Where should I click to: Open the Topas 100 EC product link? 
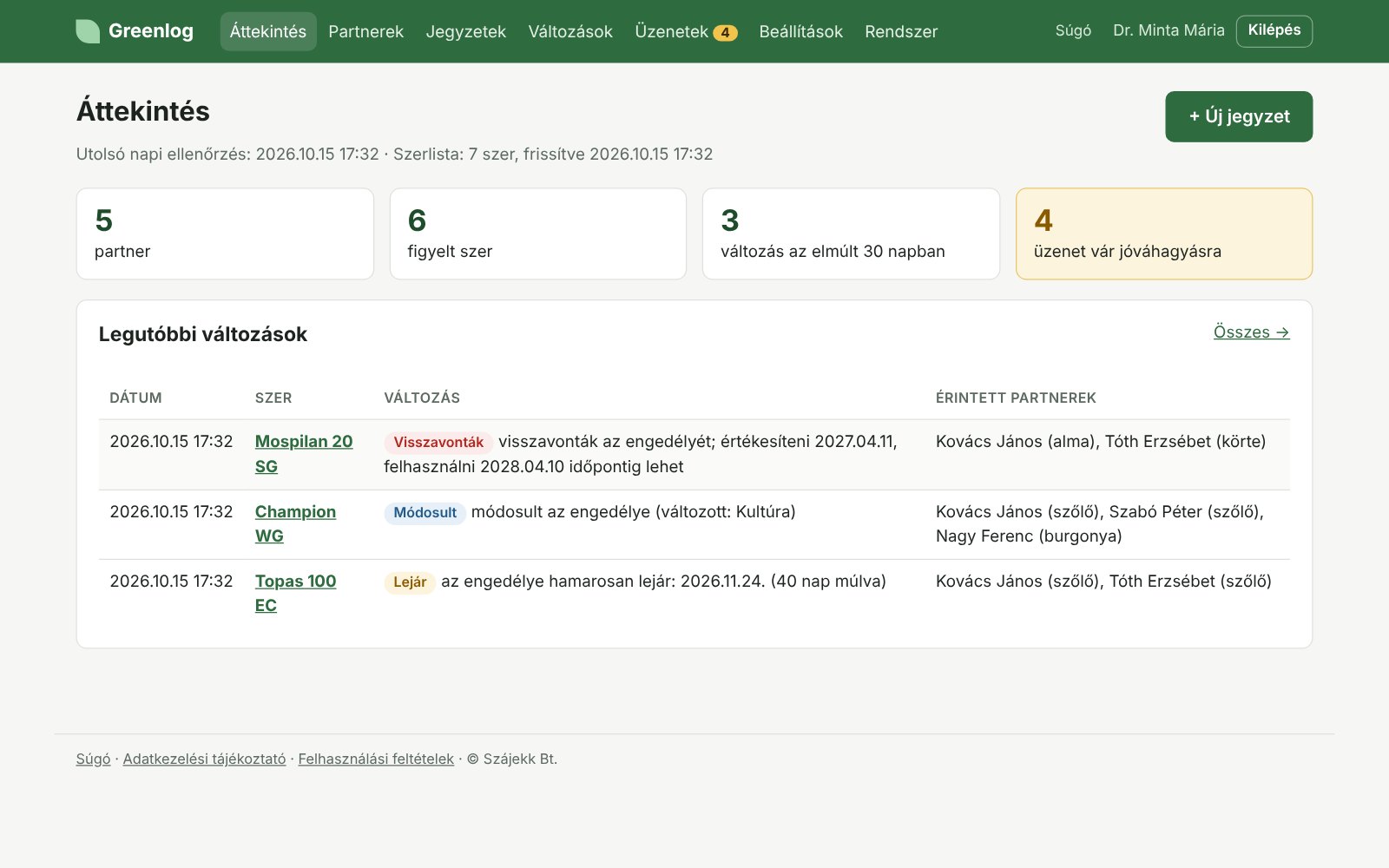[x=295, y=593]
